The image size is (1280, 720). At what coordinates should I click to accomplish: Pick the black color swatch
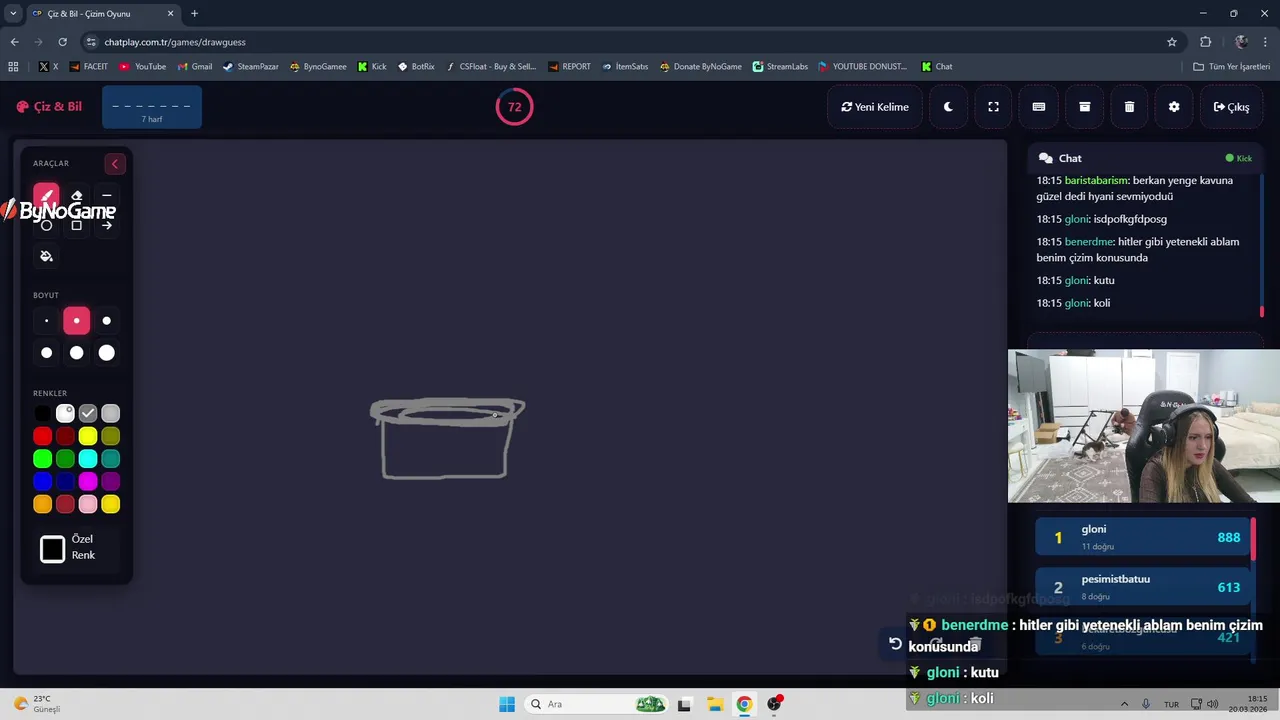42,413
